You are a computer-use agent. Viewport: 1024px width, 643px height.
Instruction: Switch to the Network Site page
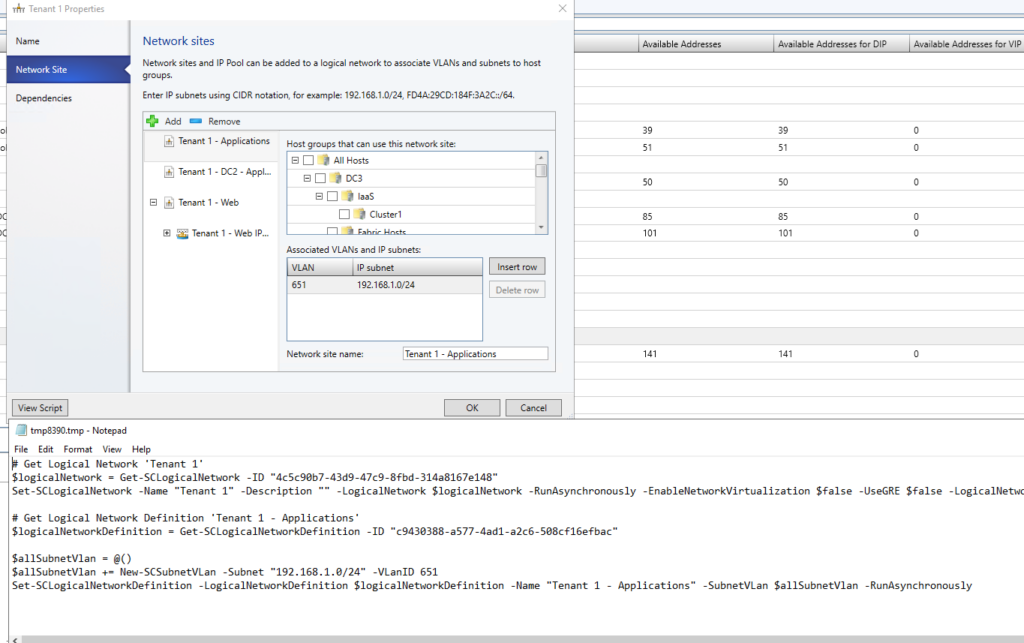tap(68, 69)
